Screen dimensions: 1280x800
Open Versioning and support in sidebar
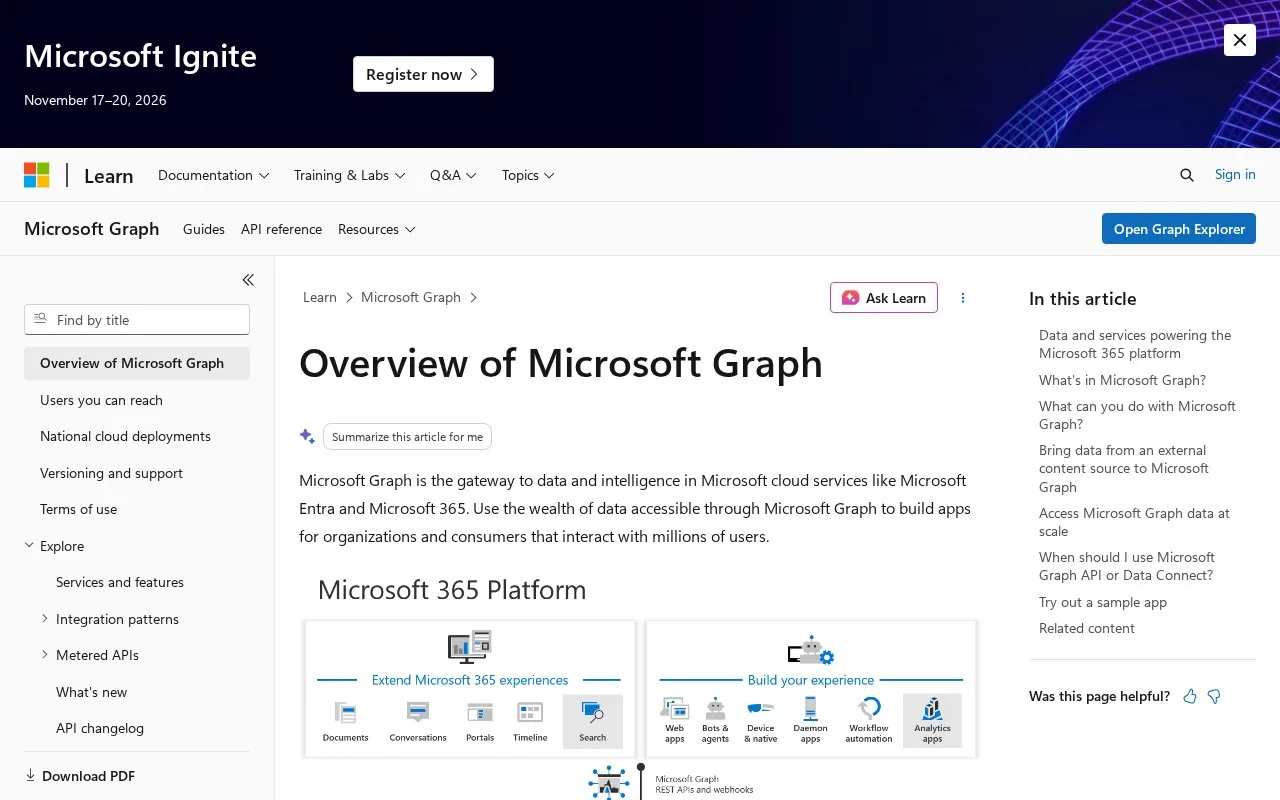pyautogui.click(x=137, y=473)
